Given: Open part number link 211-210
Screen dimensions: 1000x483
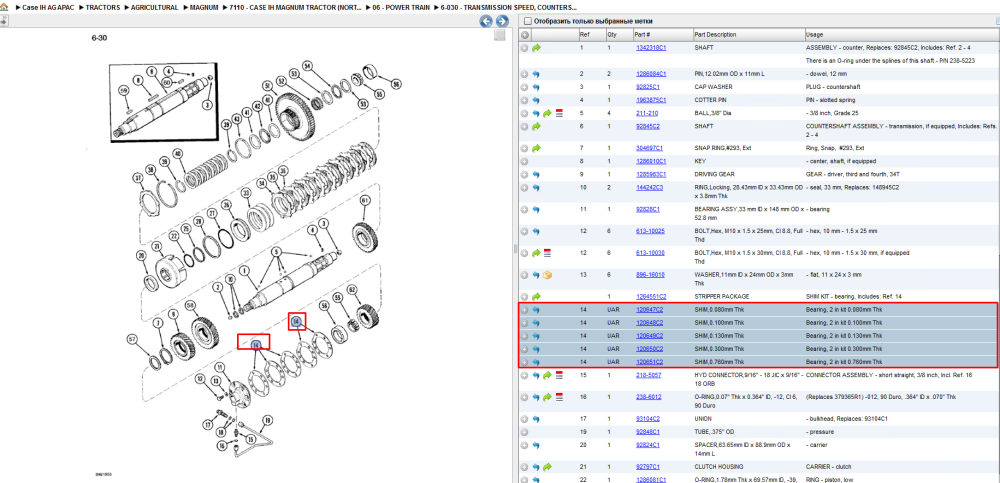Looking at the screenshot, I should click(x=647, y=113).
